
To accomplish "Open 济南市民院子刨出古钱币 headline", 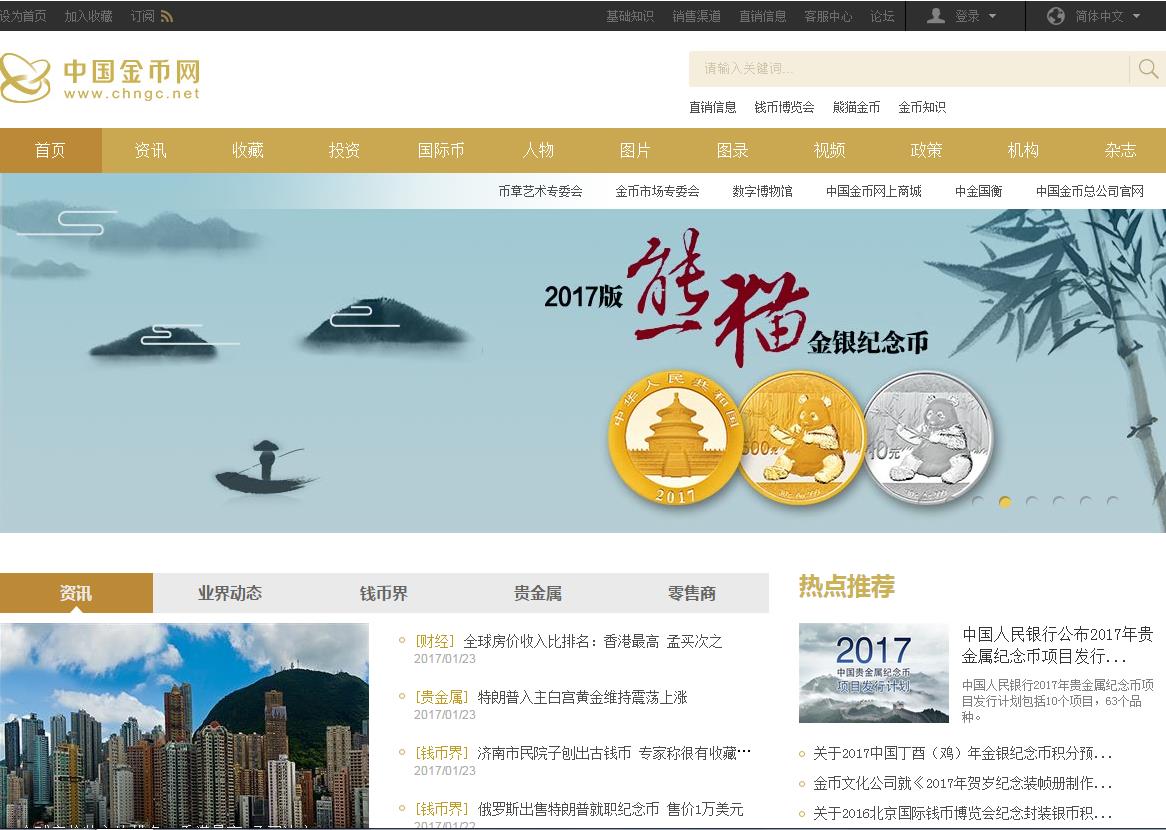I will coord(614,753).
